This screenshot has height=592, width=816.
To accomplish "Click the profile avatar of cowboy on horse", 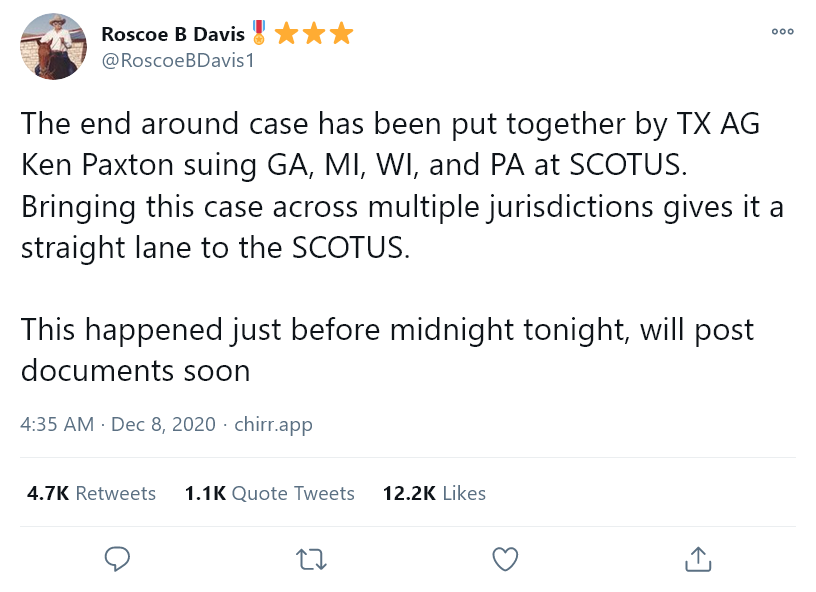I will click(x=54, y=46).
